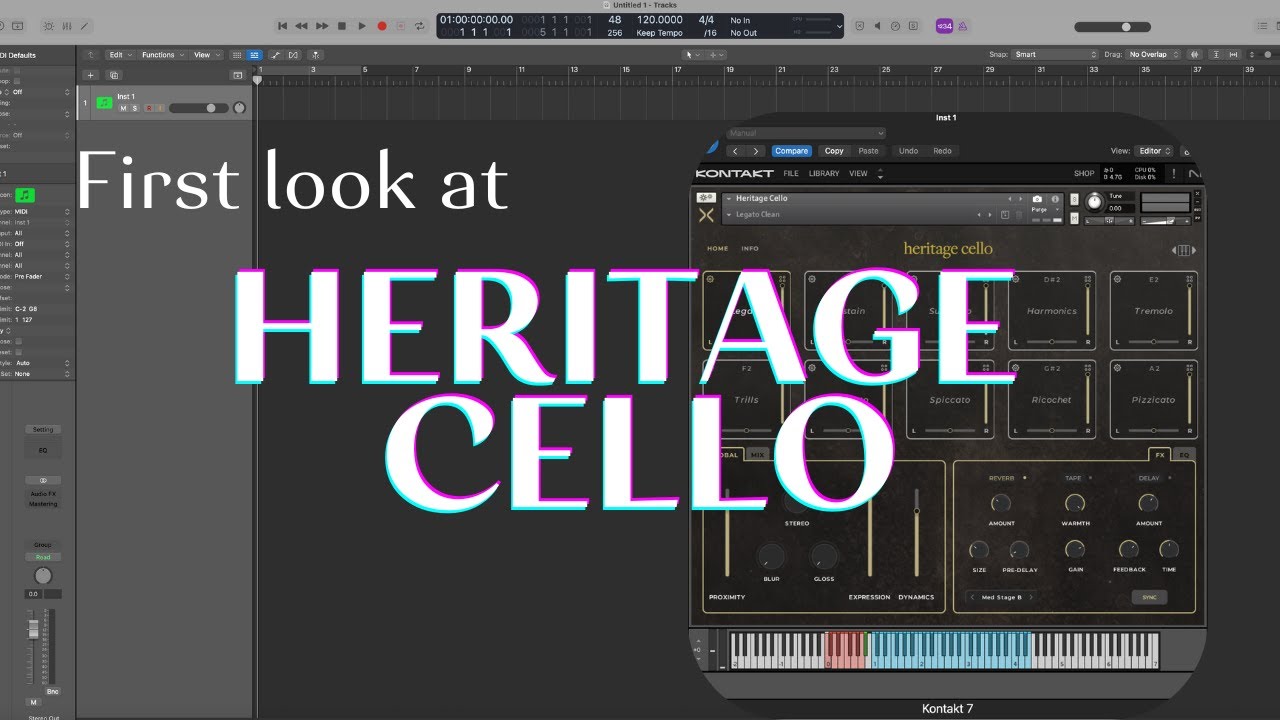Click Compare in the plugin header
The height and width of the screenshot is (720, 1280).
[791, 151]
